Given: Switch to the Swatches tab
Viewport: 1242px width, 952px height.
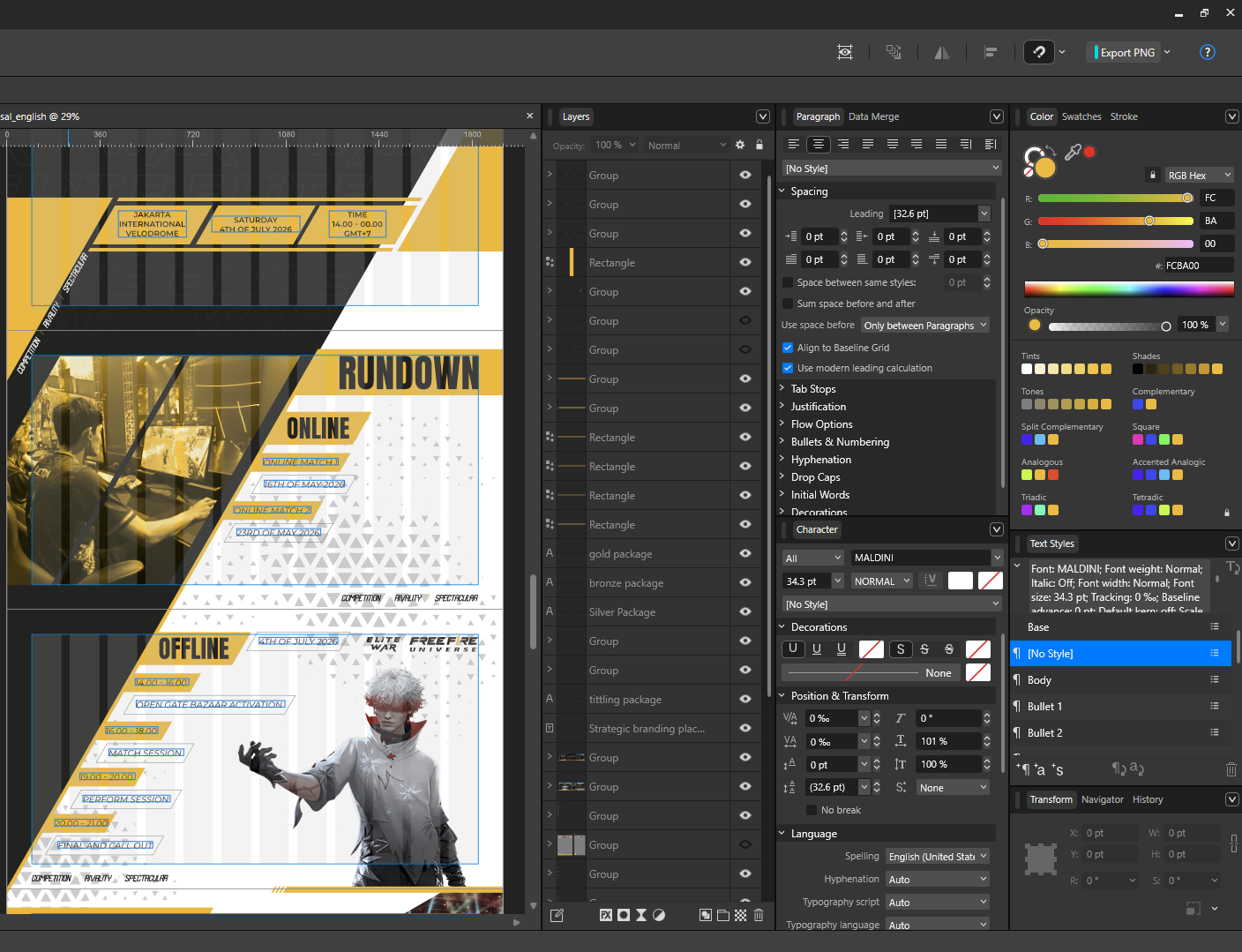Looking at the screenshot, I should (x=1081, y=116).
